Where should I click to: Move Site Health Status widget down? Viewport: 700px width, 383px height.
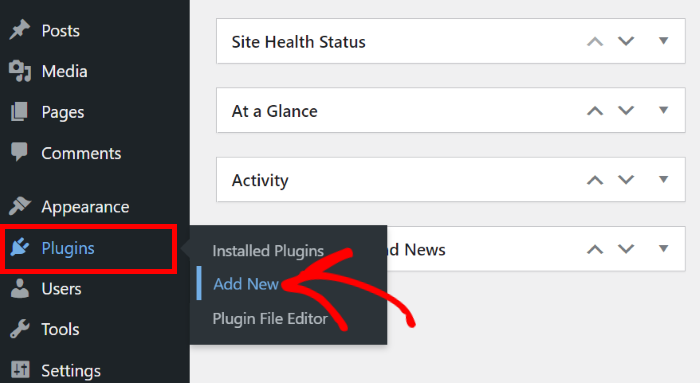(626, 42)
